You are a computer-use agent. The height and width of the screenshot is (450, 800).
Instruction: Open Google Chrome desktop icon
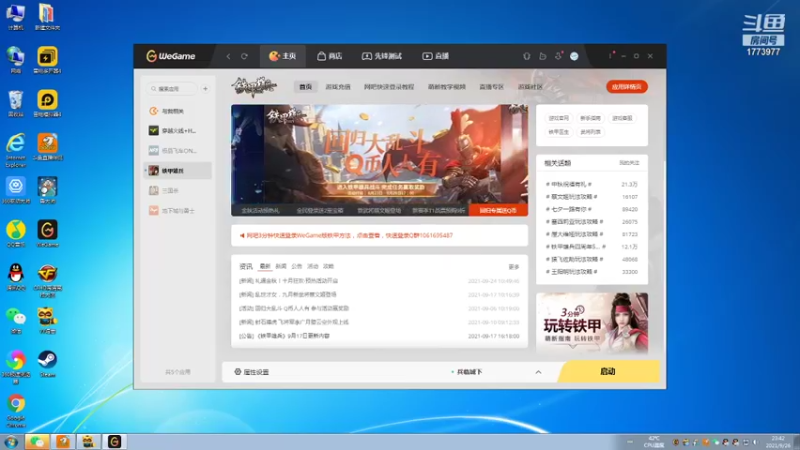pos(16,411)
